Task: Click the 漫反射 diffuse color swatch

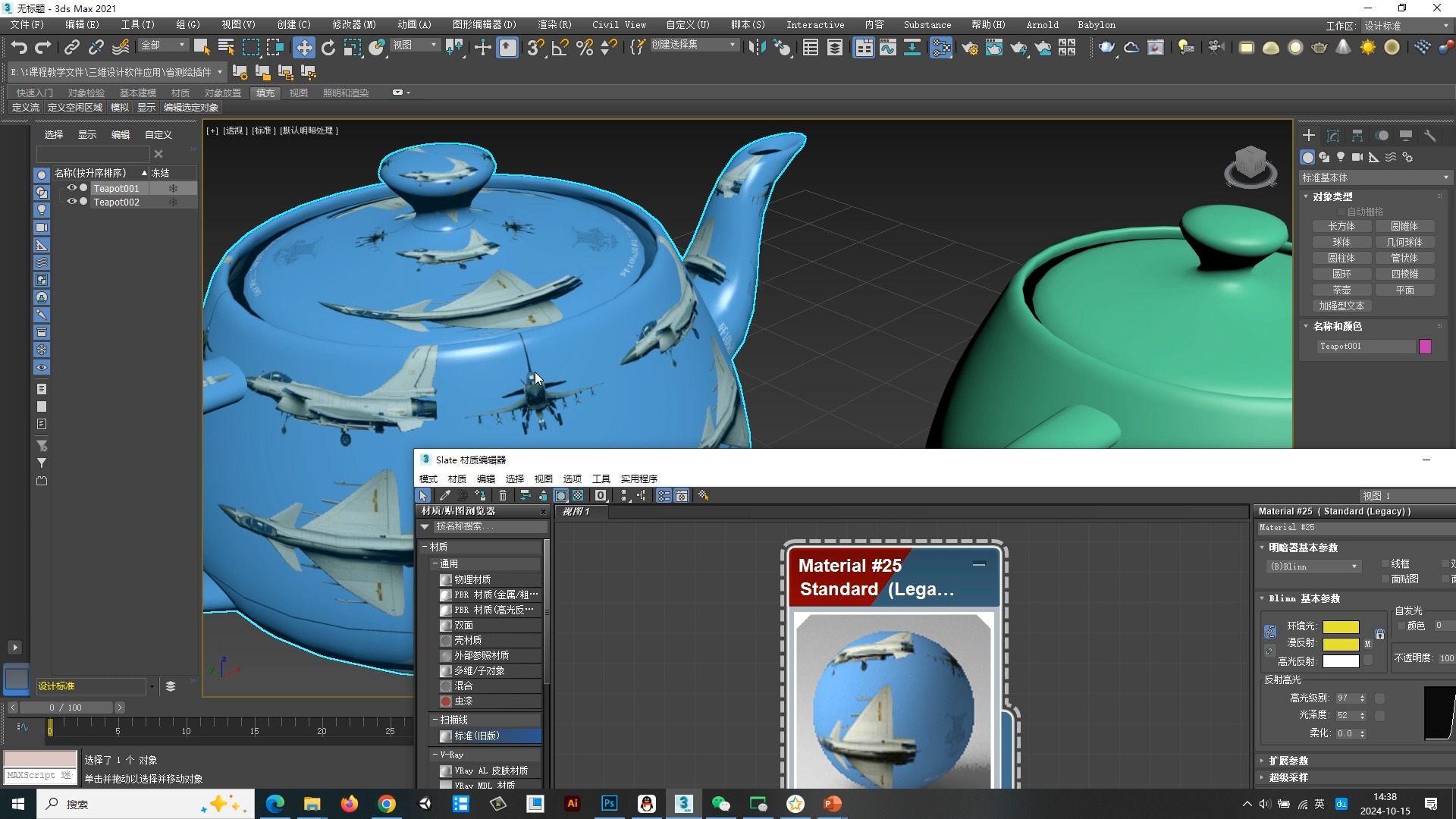Action: [1340, 644]
